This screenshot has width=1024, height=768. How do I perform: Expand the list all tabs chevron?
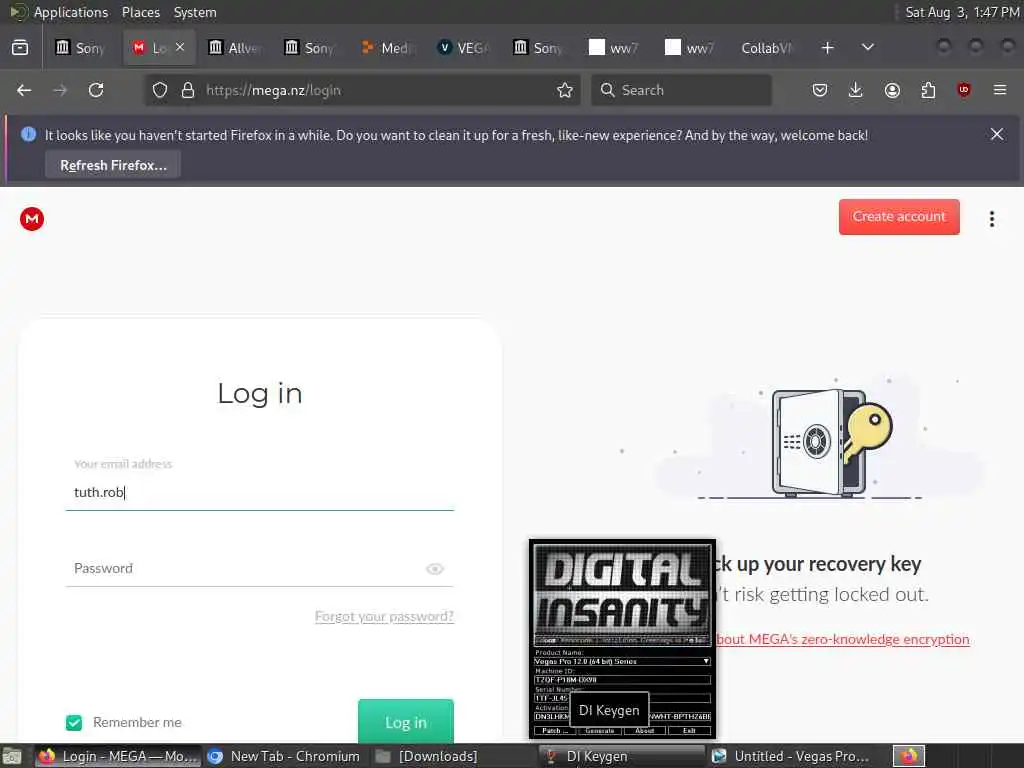(x=867, y=48)
